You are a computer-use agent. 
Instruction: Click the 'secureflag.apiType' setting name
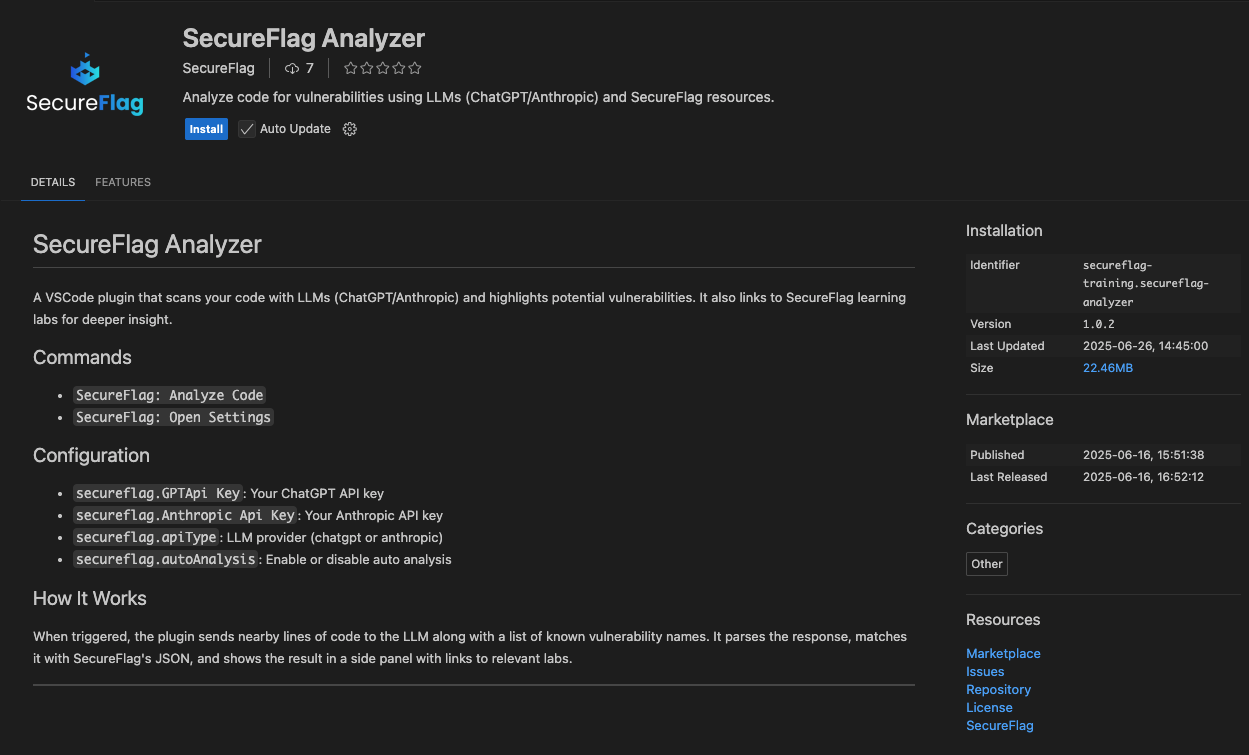point(146,537)
